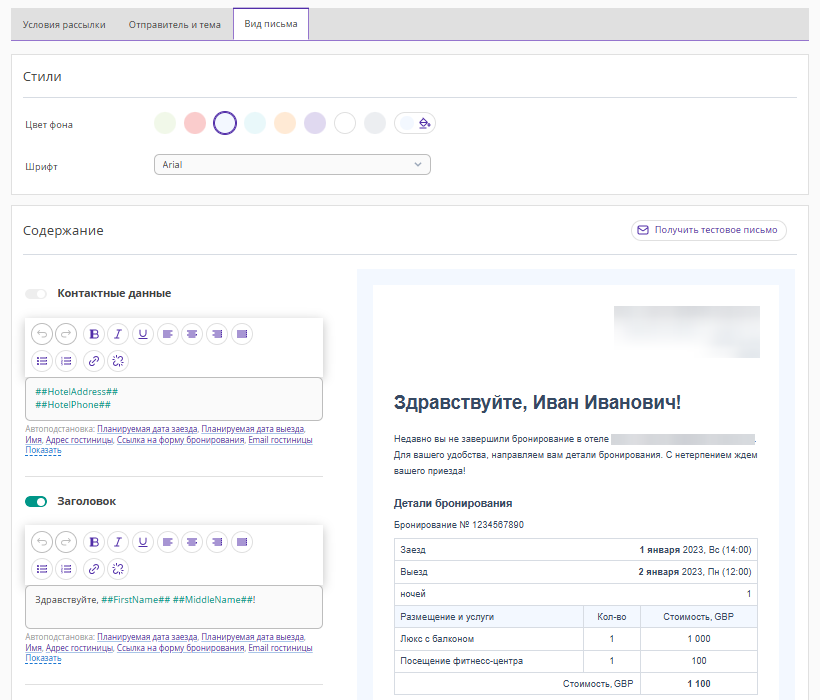Open the Отправитель и тема tab

175,25
